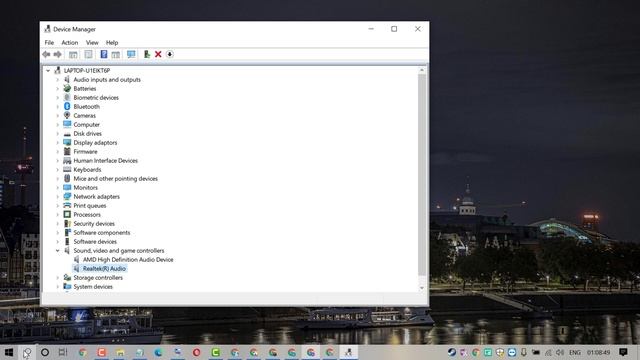The width and height of the screenshot is (640, 360).
Task: Click the Cameras category icon
Action: pos(67,116)
